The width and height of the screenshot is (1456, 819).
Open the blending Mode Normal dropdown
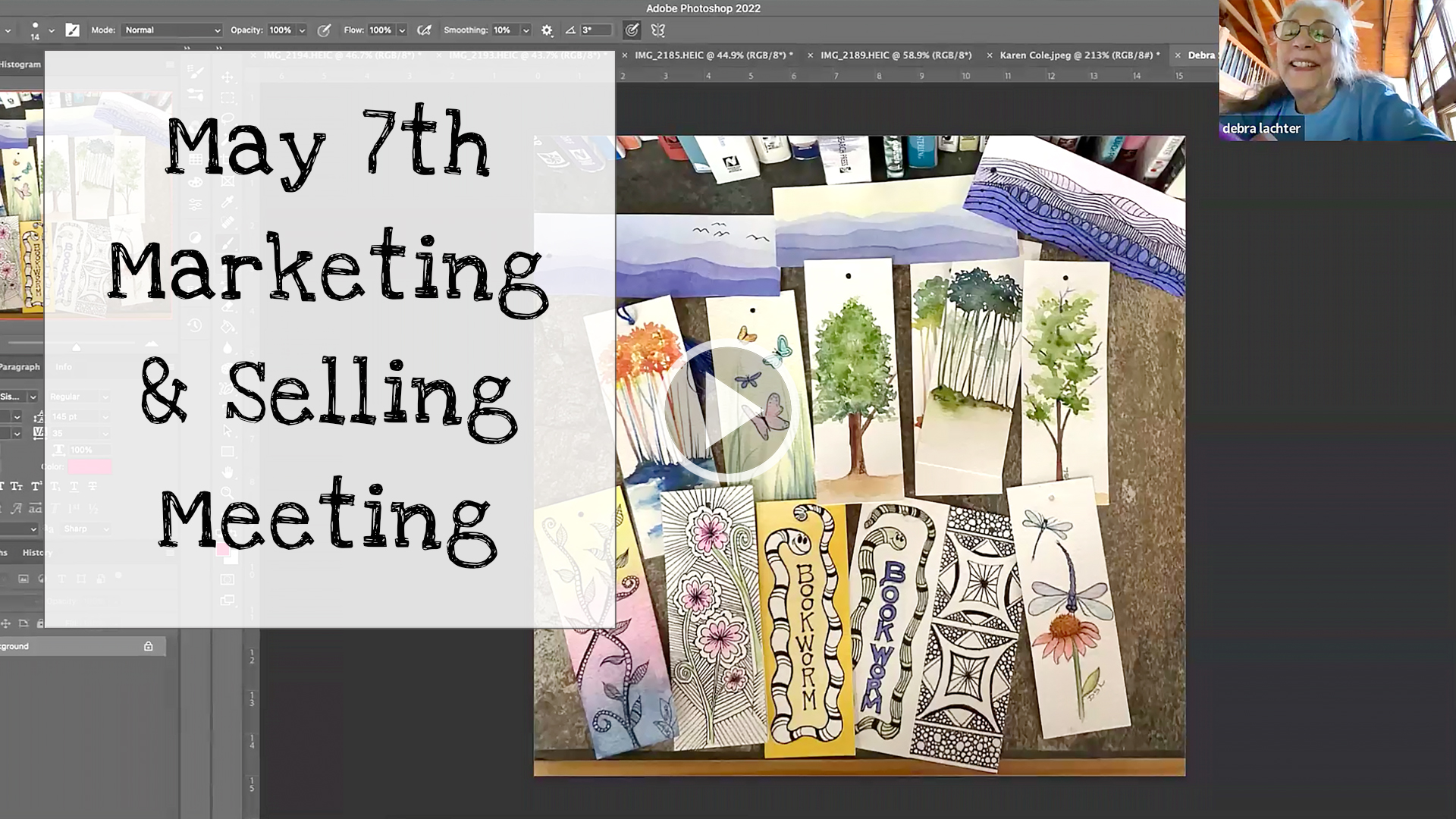point(172,30)
